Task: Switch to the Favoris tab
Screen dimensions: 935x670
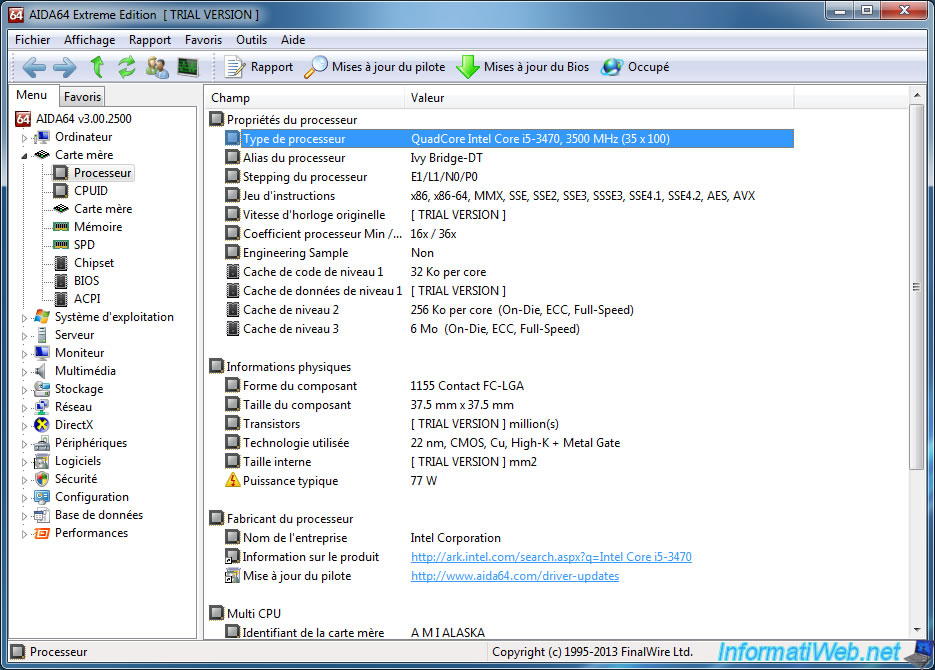Action: (82, 97)
